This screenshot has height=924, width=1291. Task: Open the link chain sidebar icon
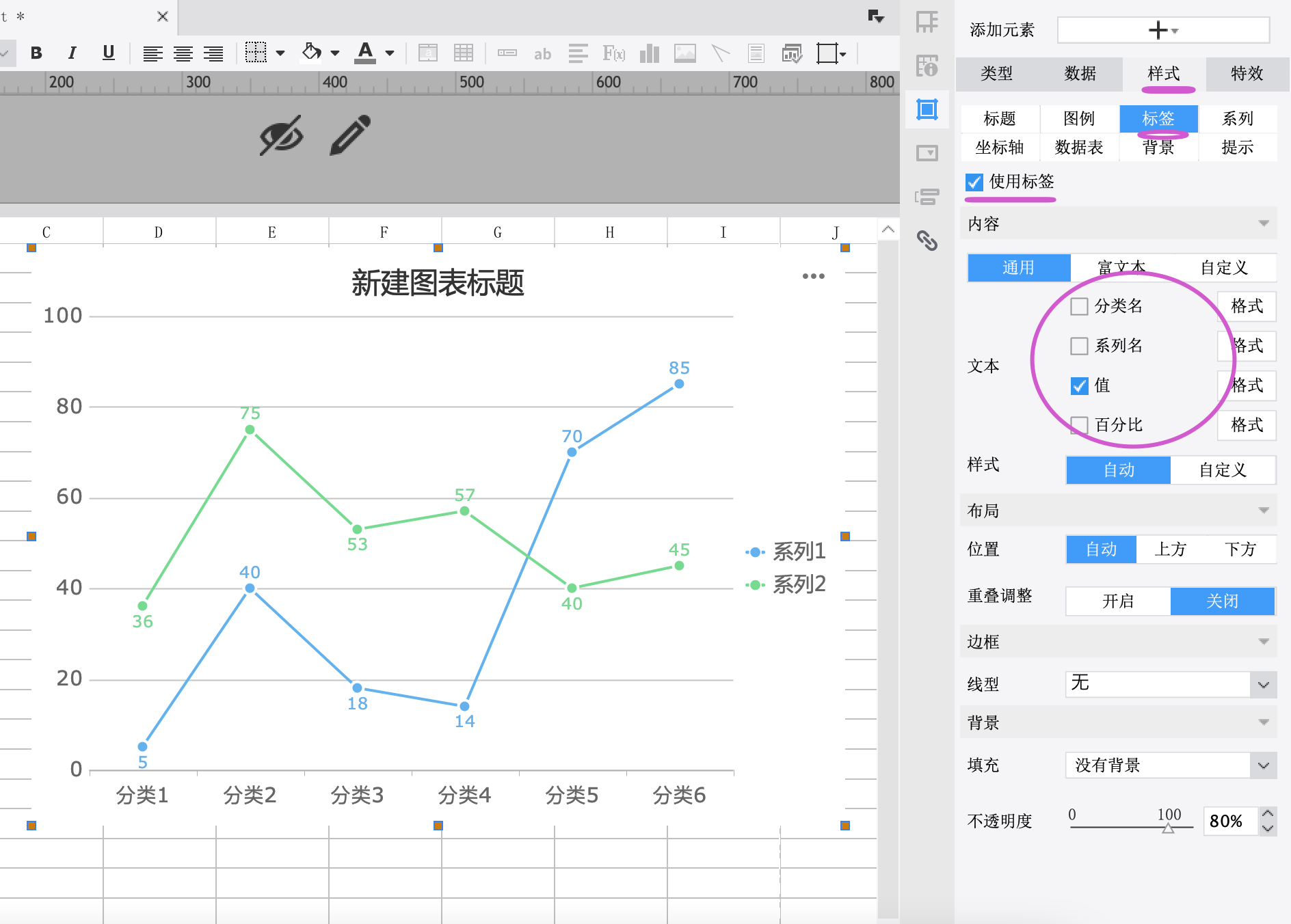coord(927,241)
